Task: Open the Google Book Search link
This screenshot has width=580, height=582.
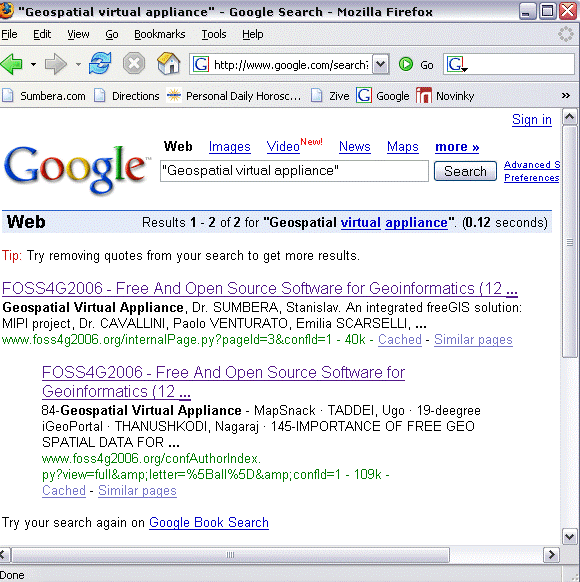Action: click(209, 522)
